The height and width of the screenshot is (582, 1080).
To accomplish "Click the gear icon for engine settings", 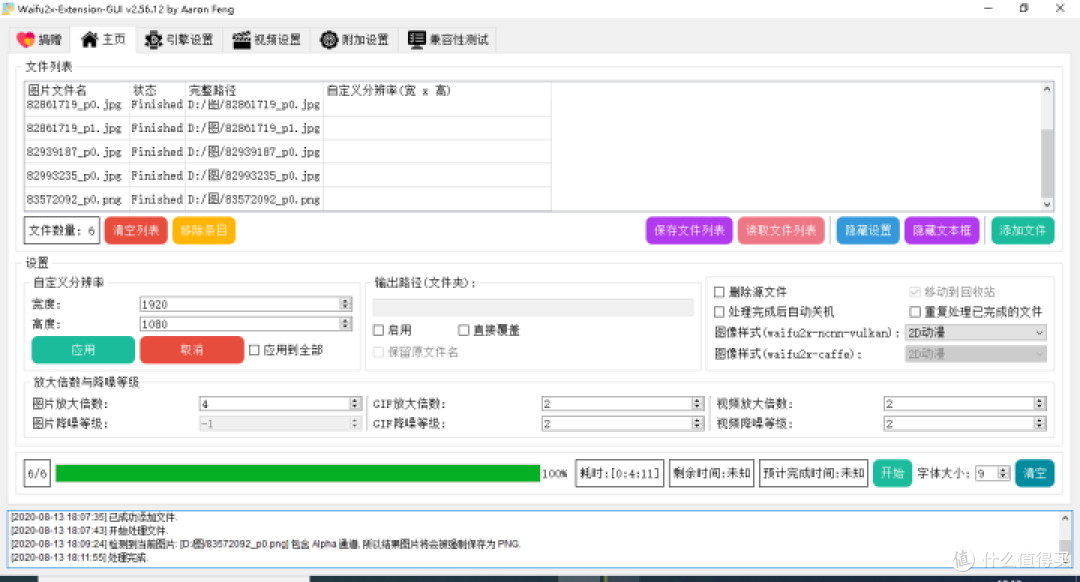I will coord(153,40).
